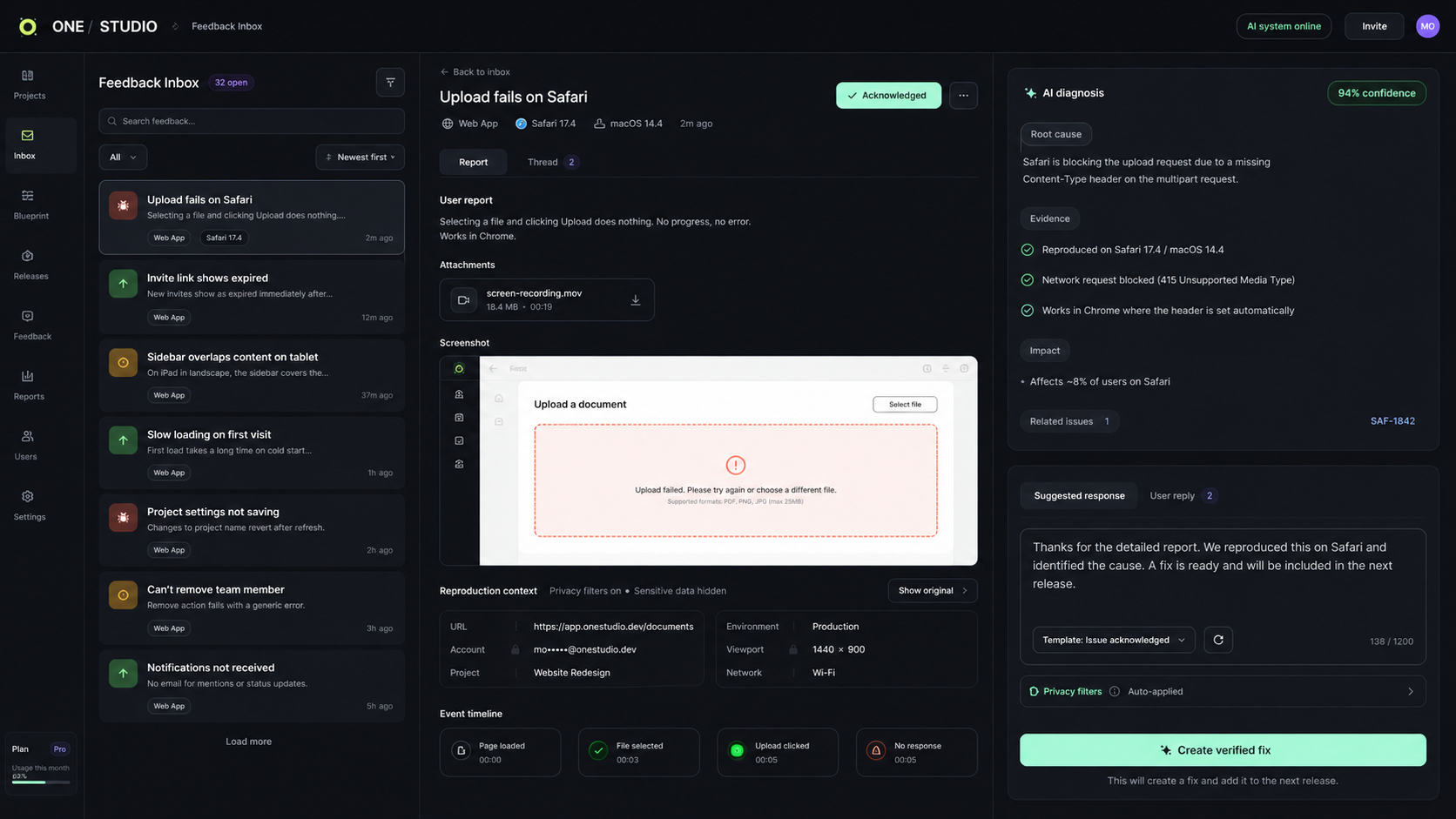Select the Slow loading on first visit item
Image resolution: width=1456 pixels, height=819 pixels.
(252, 453)
